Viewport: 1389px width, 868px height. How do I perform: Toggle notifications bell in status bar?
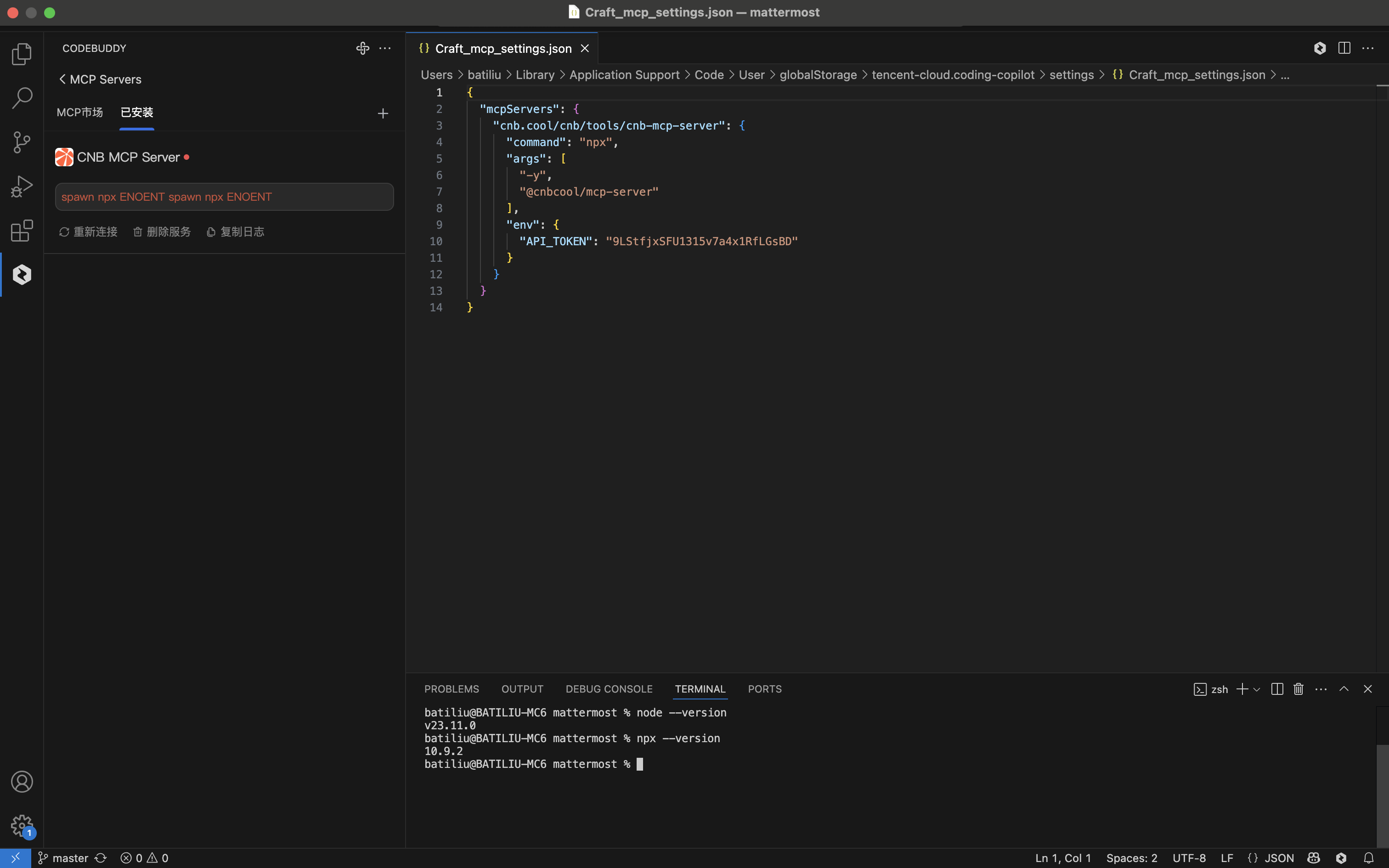tap(1368, 858)
